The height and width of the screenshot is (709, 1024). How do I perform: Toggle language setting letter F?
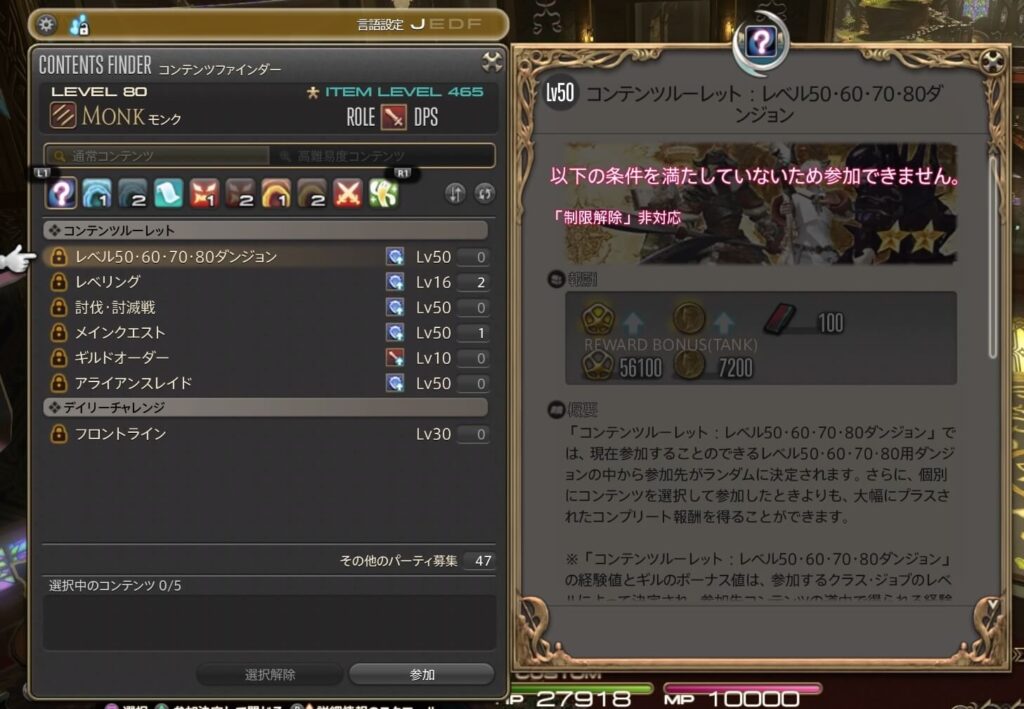[x=474, y=25]
